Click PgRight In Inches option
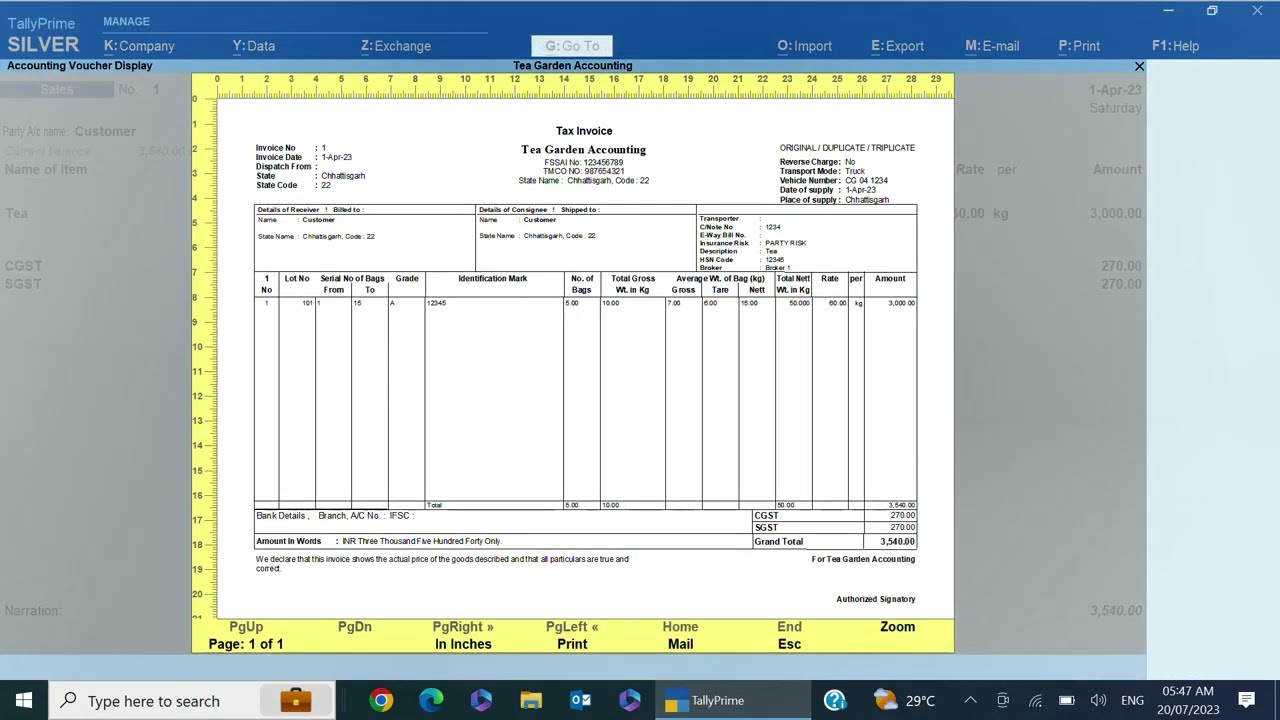1280x720 pixels. 463,635
